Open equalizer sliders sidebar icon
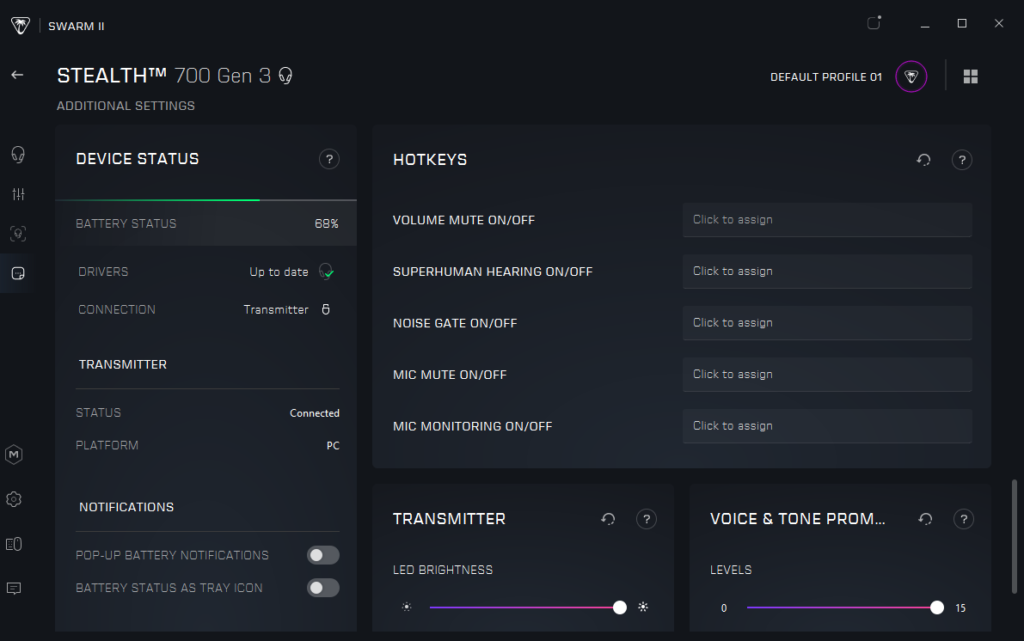This screenshot has height=641, width=1024. pyautogui.click(x=17, y=194)
